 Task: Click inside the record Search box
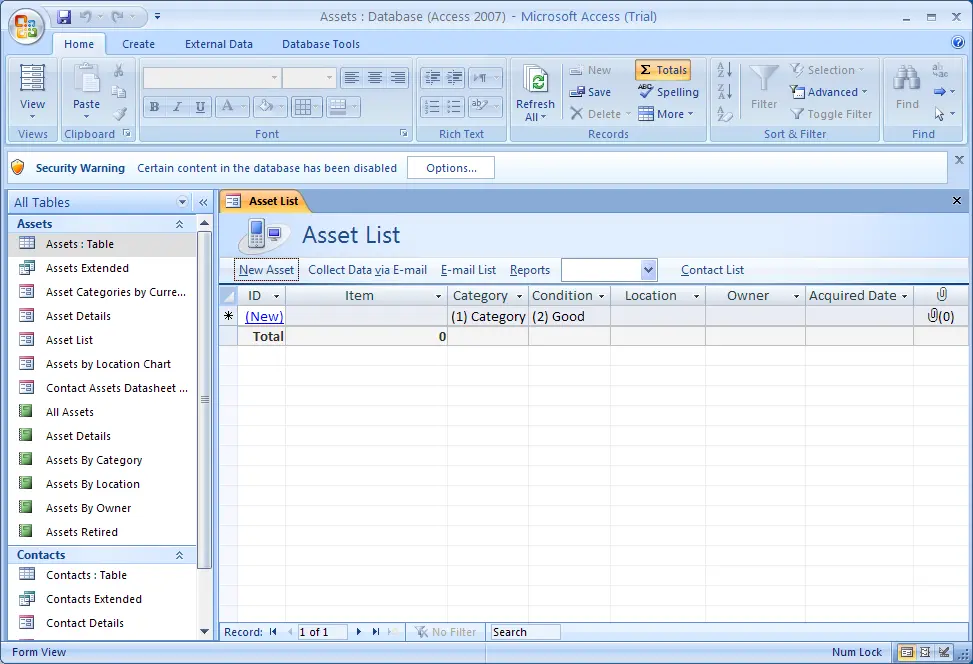point(524,631)
